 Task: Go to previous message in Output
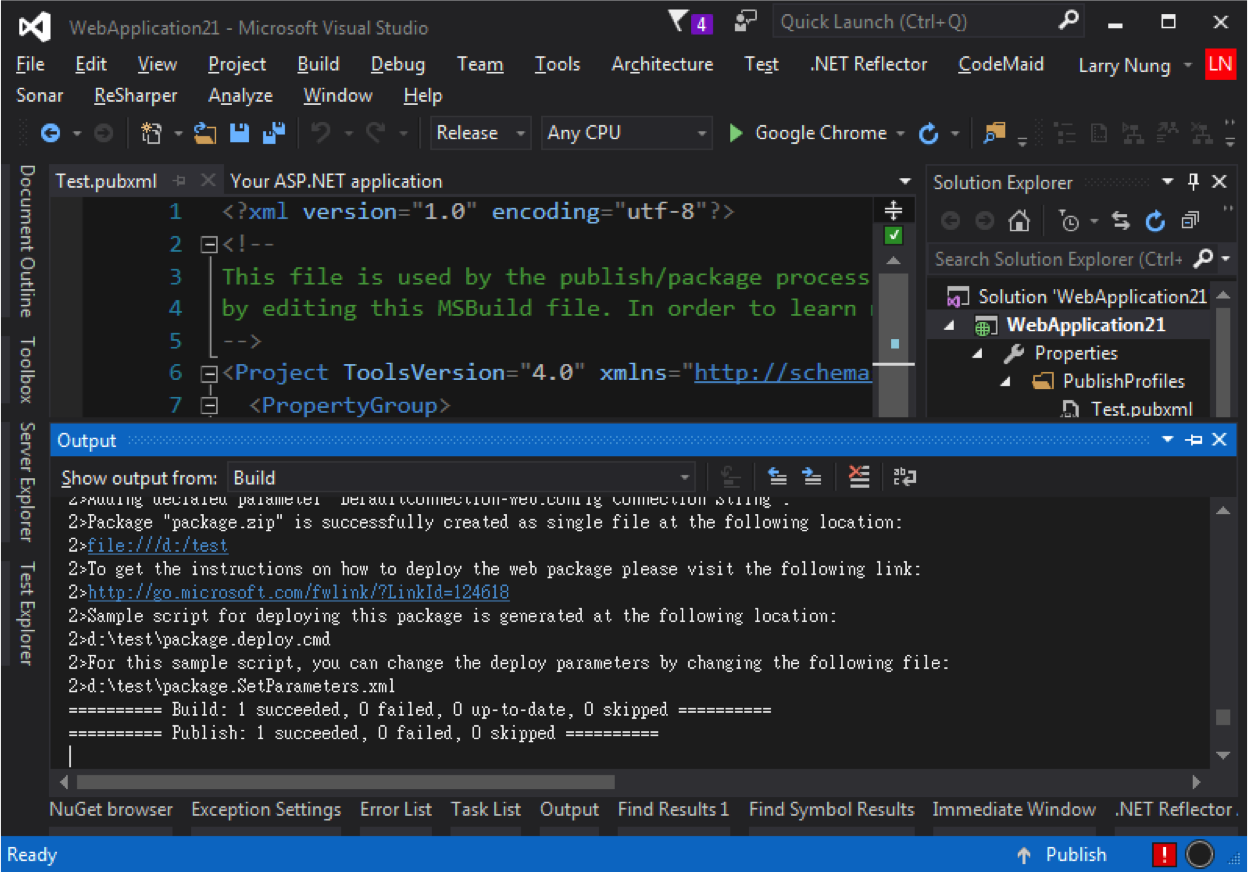[777, 477]
